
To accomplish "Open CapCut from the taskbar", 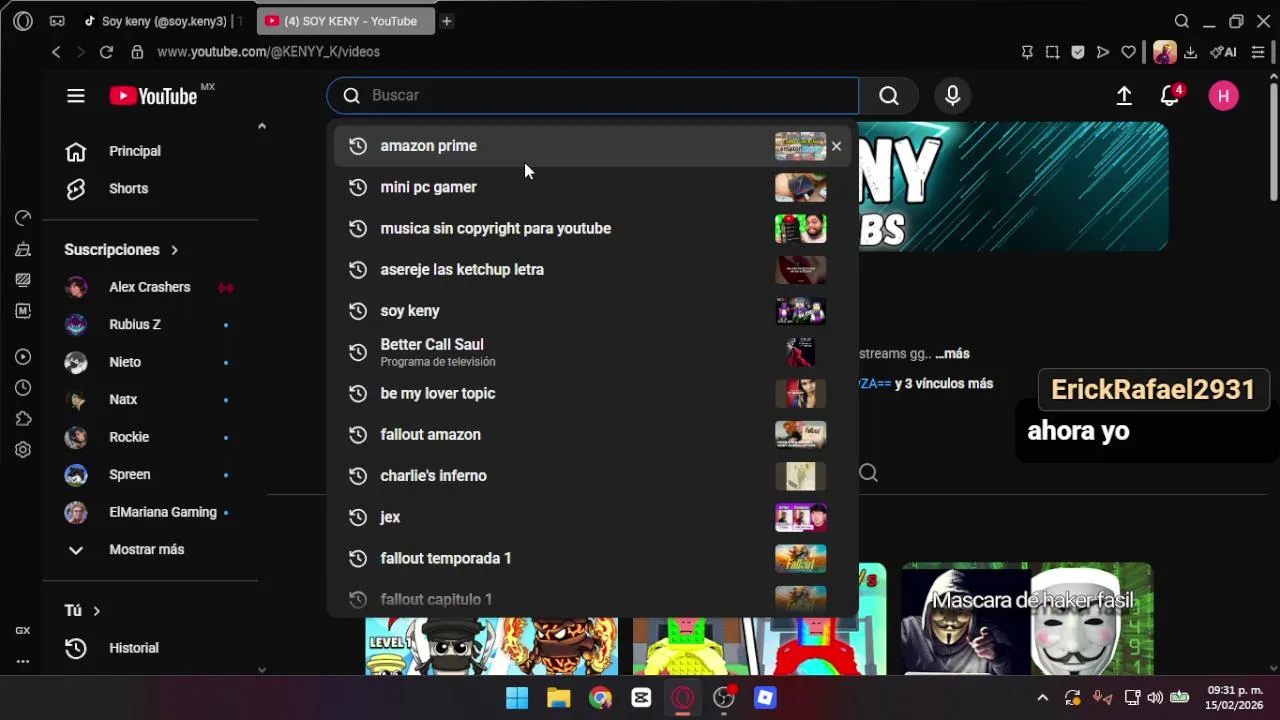I will tap(641, 698).
